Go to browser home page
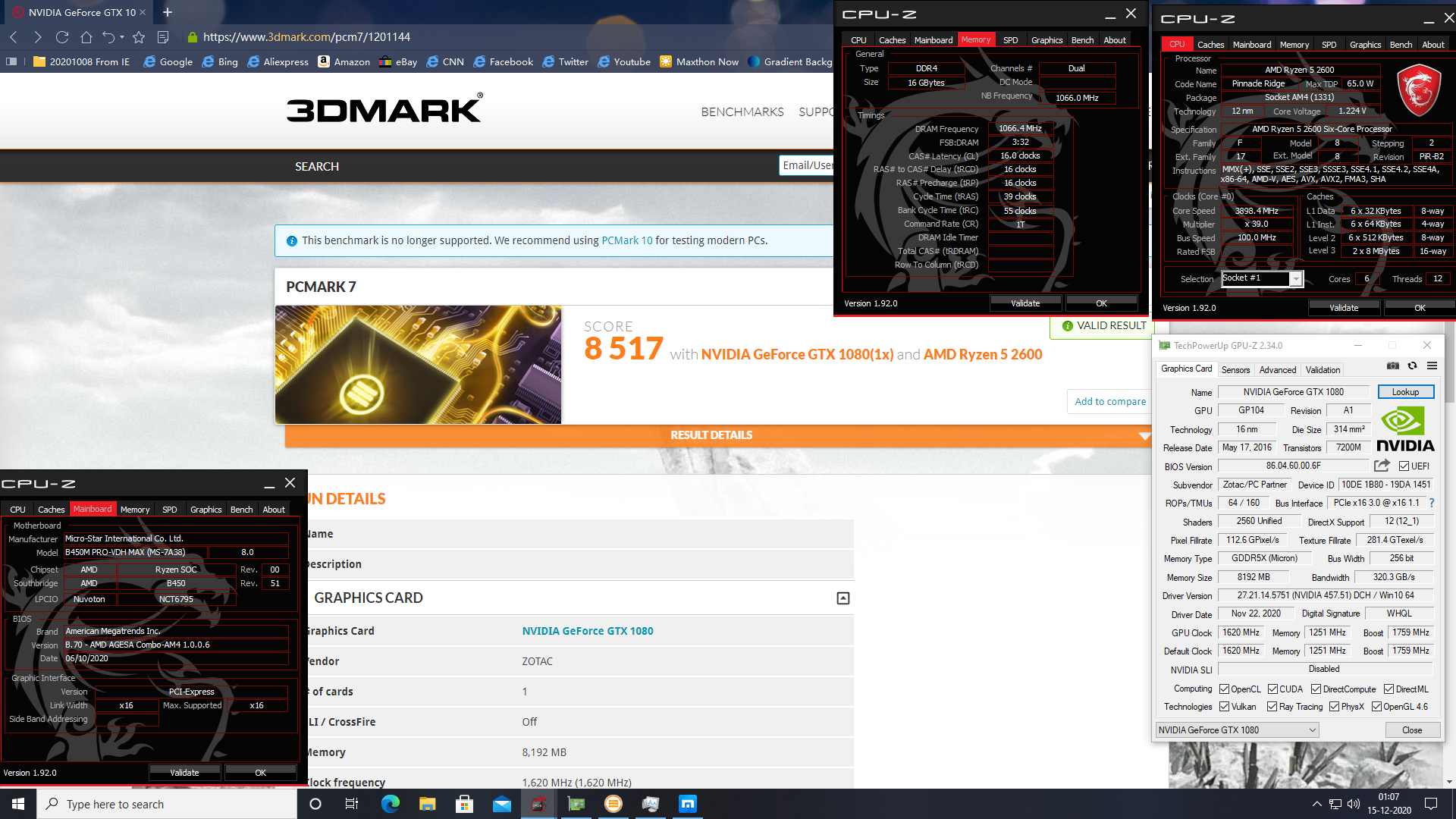Image resolution: width=1456 pixels, height=819 pixels. 86,37
